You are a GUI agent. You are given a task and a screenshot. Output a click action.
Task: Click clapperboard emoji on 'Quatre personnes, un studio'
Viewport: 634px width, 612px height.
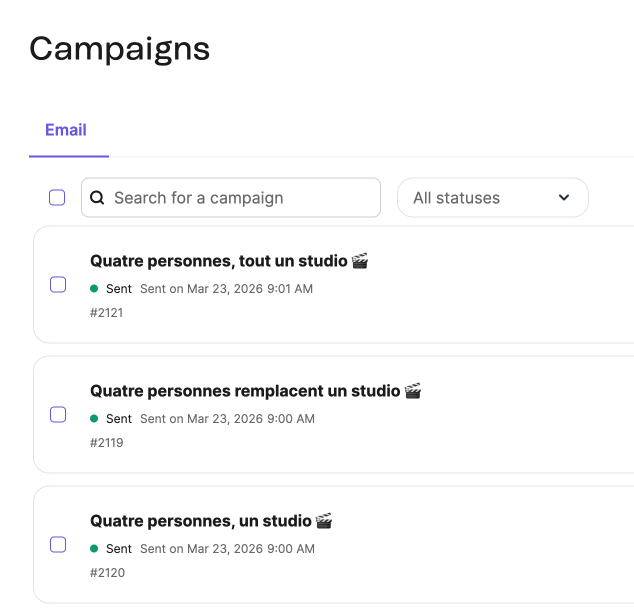[x=324, y=521]
